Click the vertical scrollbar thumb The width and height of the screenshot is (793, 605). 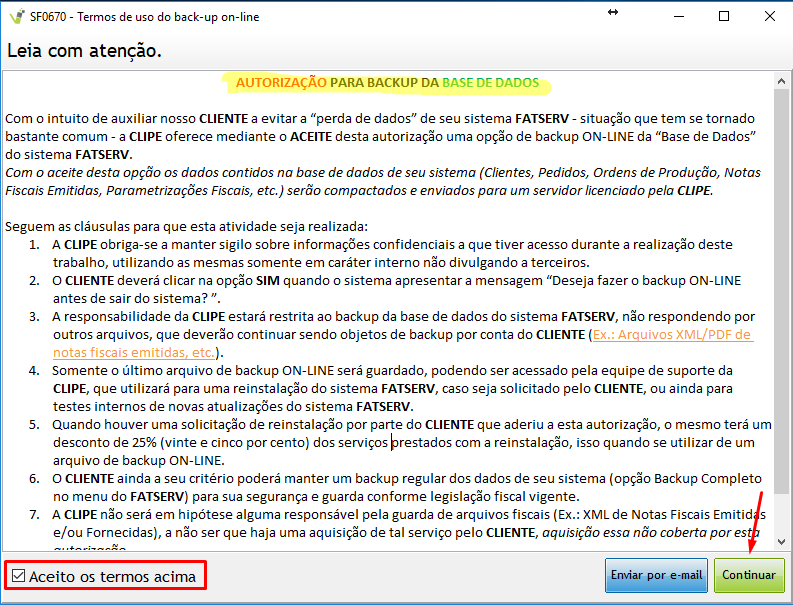(x=782, y=280)
